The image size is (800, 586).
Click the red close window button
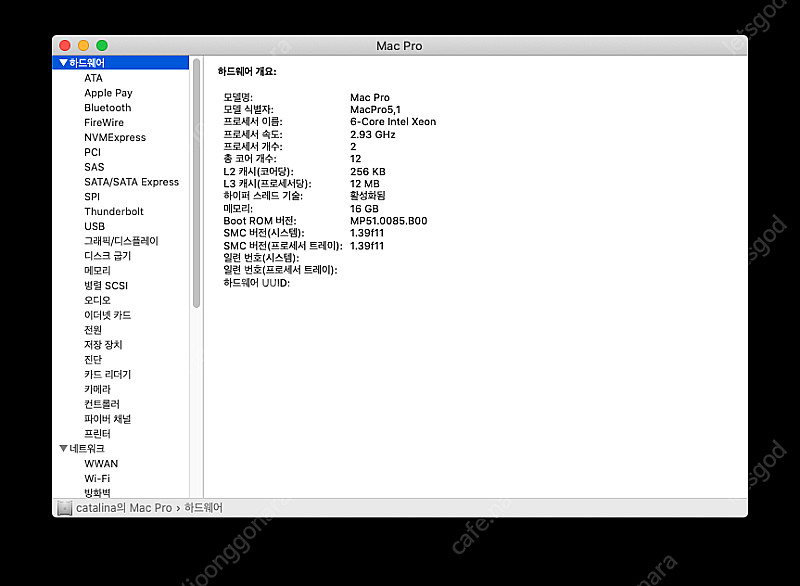coord(65,45)
